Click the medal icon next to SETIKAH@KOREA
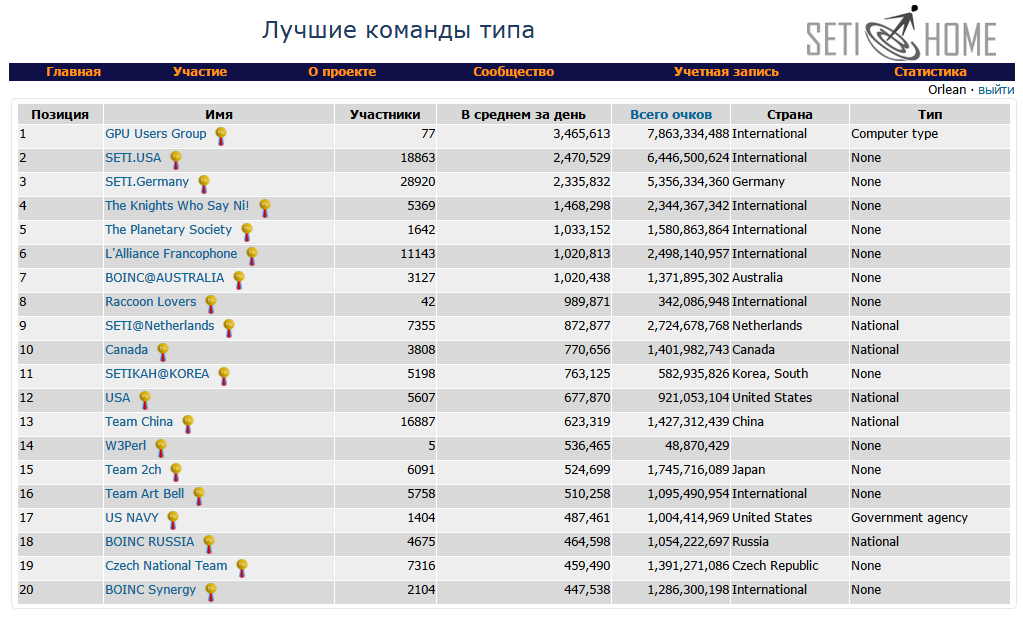1023x618 pixels. coord(224,376)
